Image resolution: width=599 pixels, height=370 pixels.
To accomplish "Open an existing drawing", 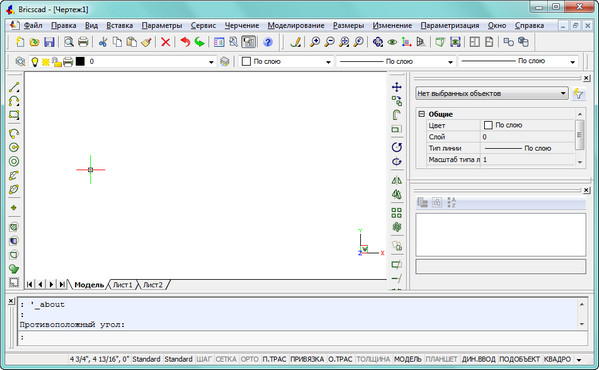I will [34, 42].
